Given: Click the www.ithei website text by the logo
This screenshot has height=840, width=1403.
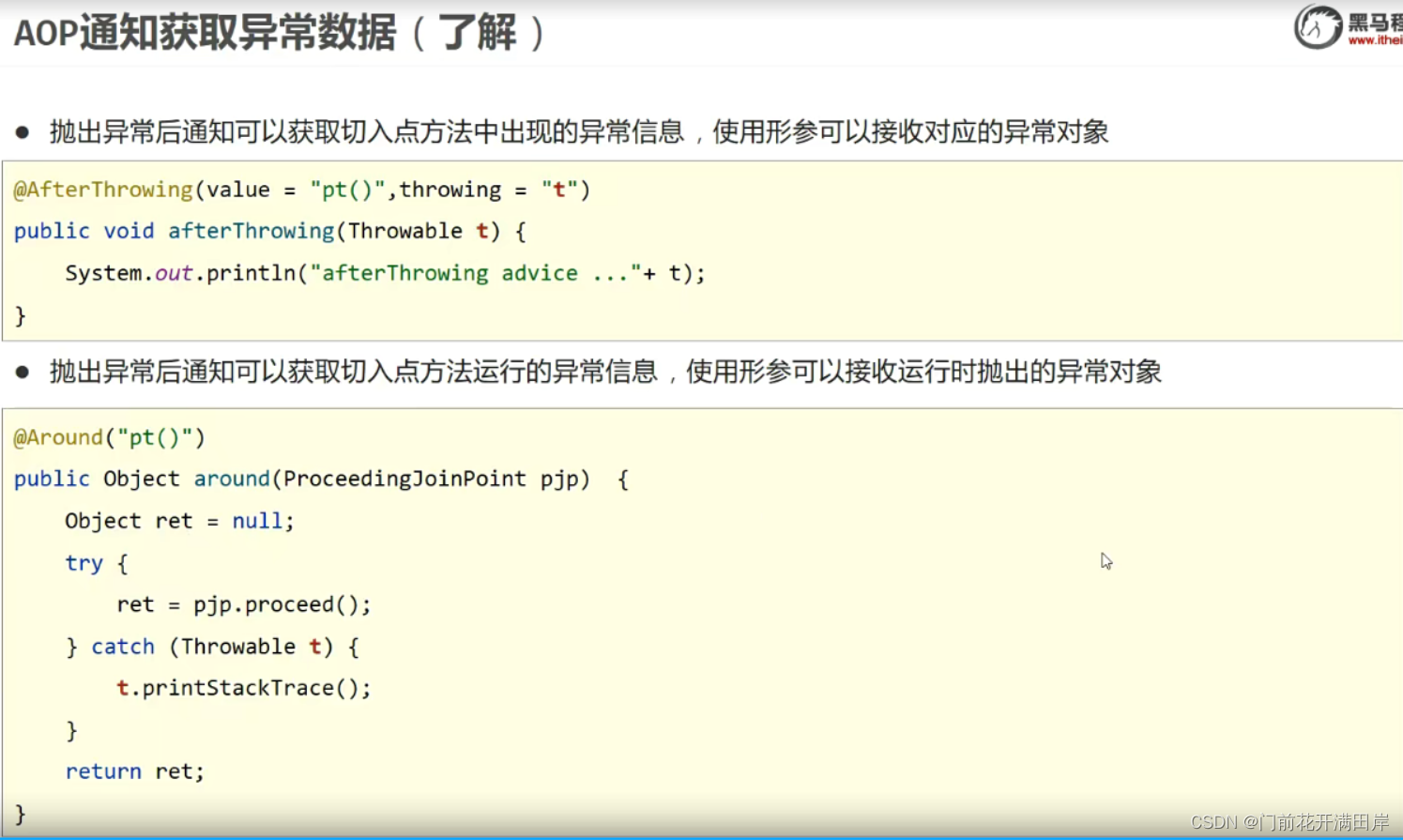Looking at the screenshot, I should [1376, 40].
